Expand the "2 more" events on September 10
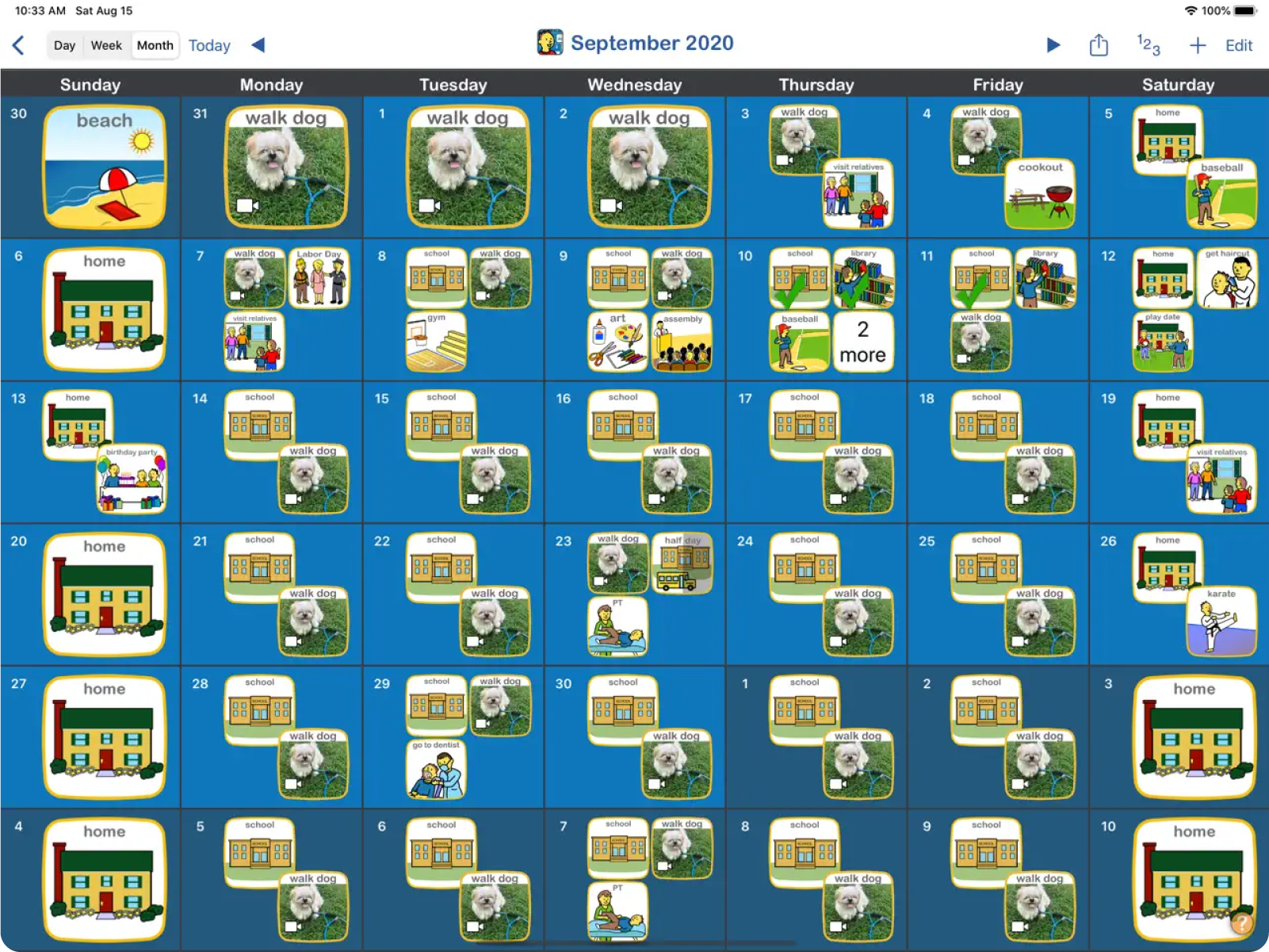 point(862,342)
